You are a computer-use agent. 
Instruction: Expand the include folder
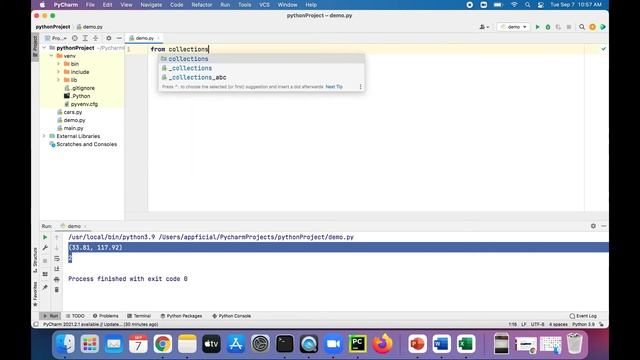pos(58,72)
